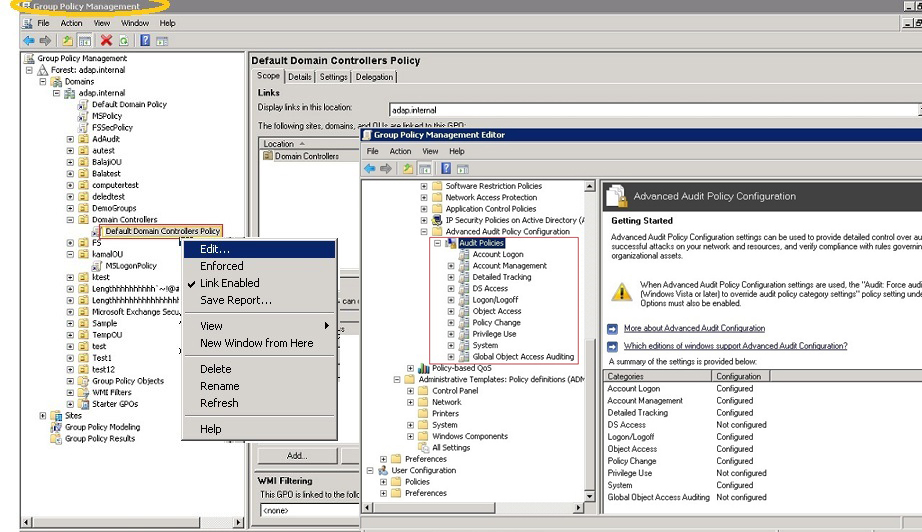Switch to the Delegation tab

375,77
